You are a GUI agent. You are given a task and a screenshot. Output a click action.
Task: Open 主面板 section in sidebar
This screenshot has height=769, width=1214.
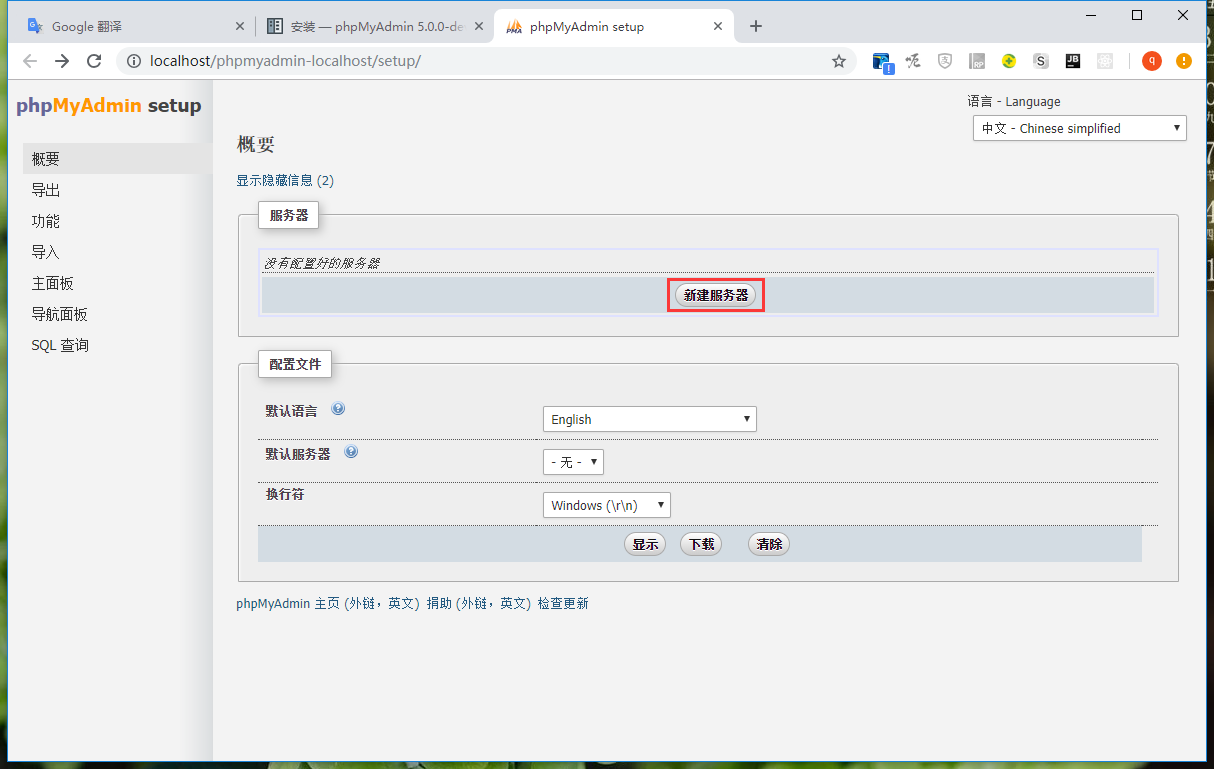(x=118, y=283)
